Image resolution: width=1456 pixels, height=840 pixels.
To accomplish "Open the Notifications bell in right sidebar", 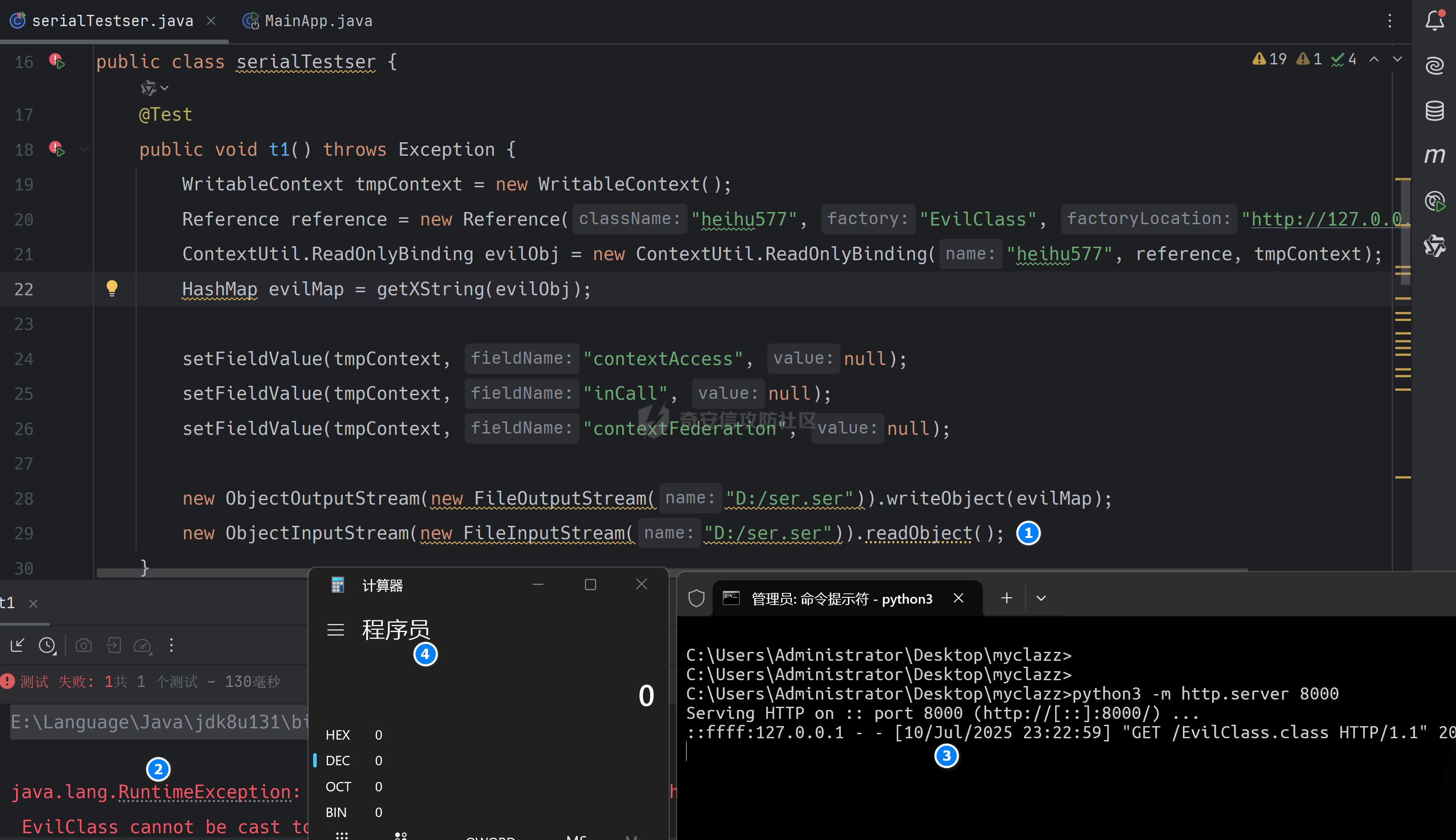I will 1434,21.
